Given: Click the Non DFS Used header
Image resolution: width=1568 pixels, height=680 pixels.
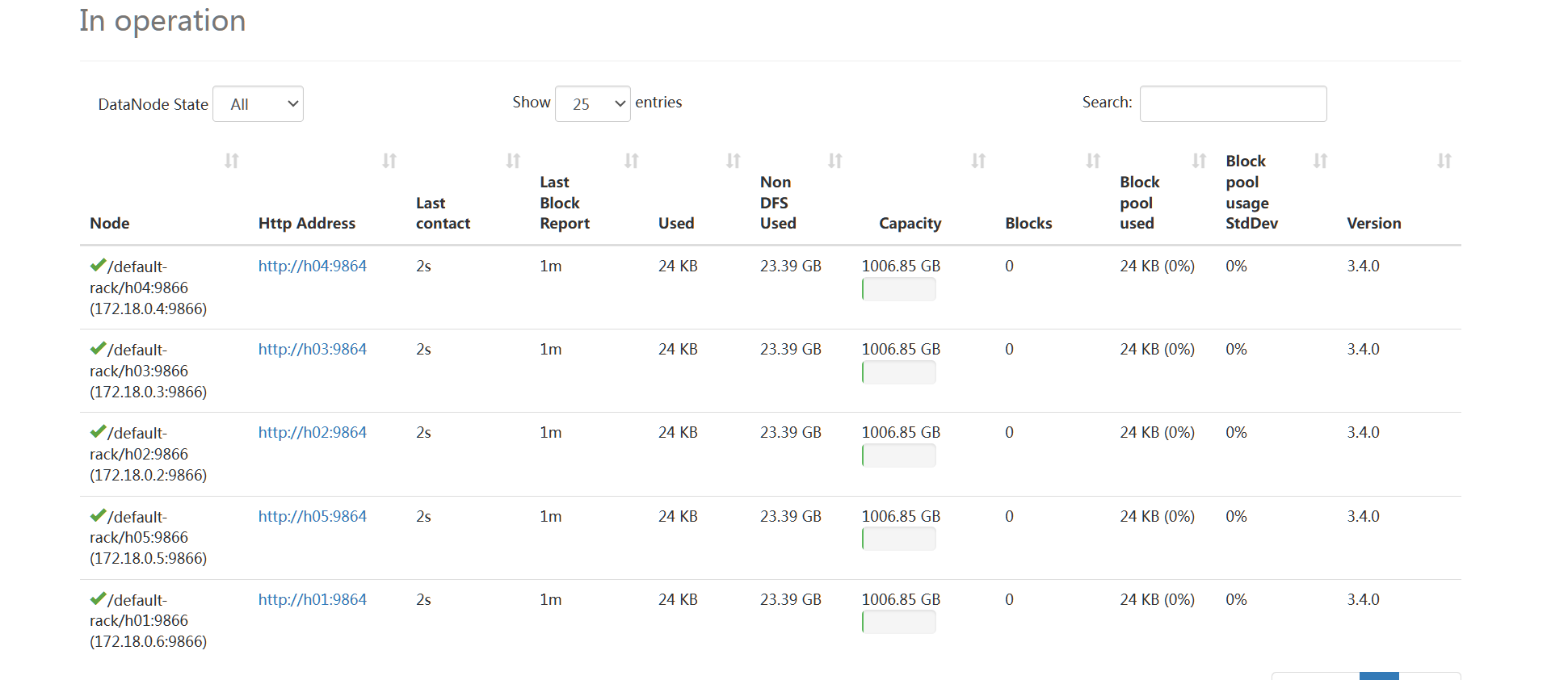Looking at the screenshot, I should click(x=778, y=203).
